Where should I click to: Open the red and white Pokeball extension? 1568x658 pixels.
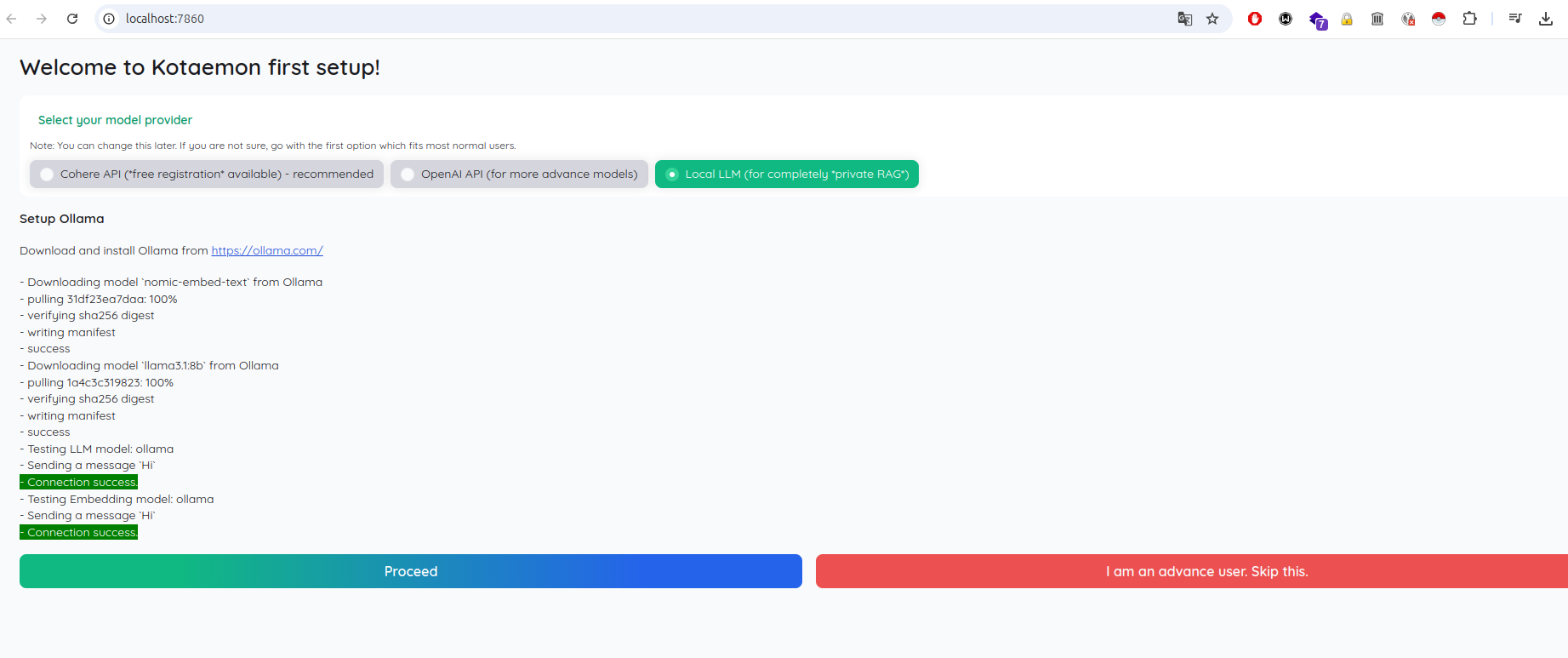click(x=1439, y=19)
